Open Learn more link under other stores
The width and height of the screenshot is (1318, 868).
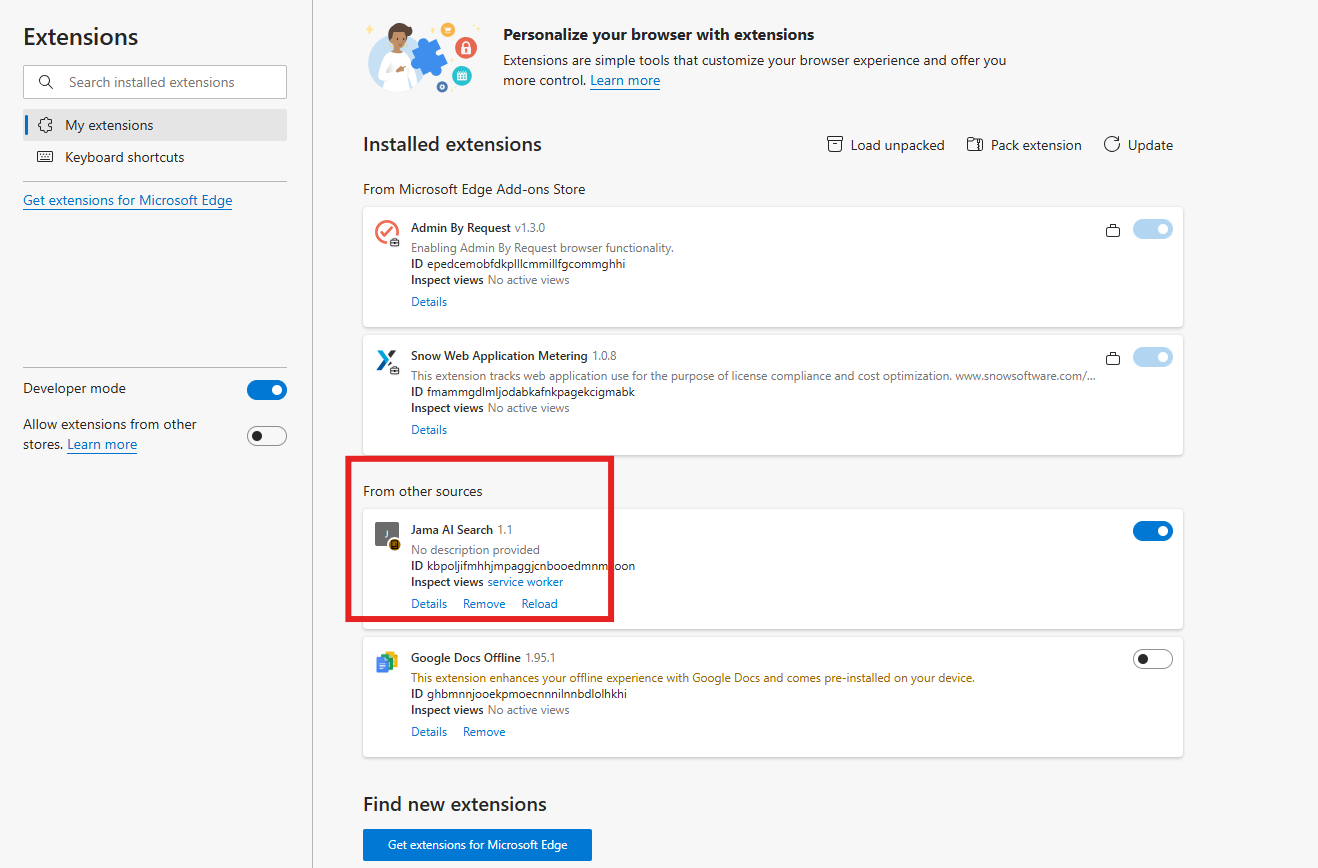(x=102, y=444)
